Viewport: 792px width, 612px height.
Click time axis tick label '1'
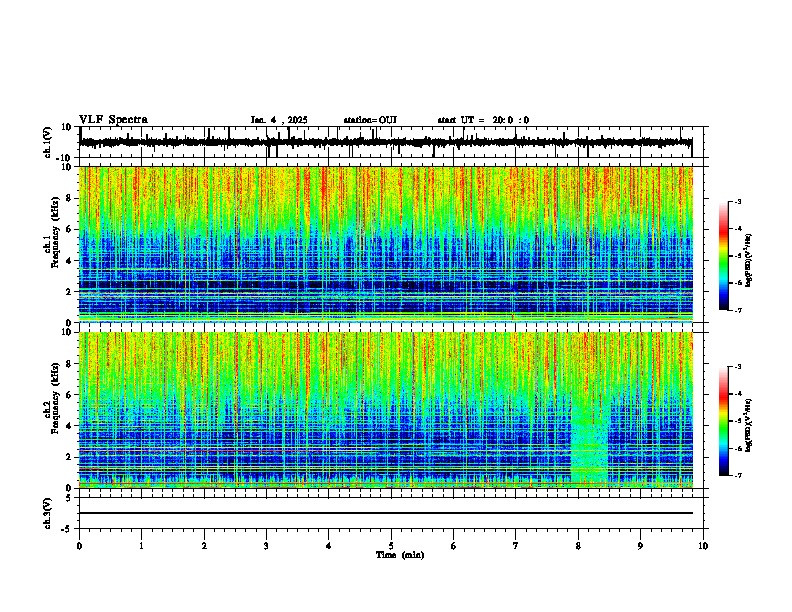tap(141, 546)
